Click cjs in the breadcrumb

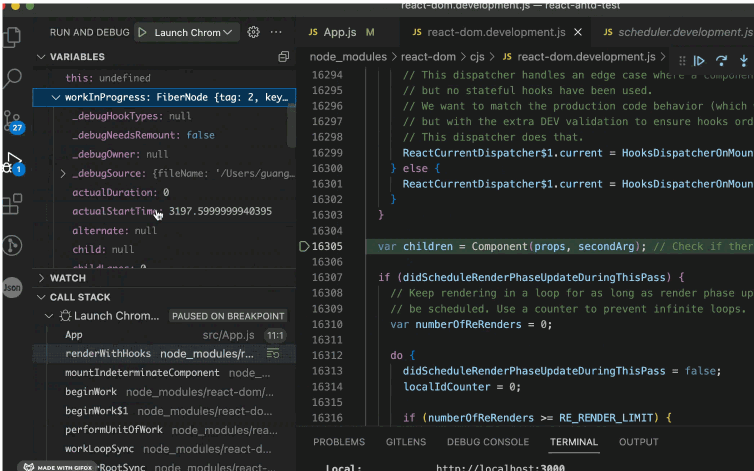[x=477, y=57]
